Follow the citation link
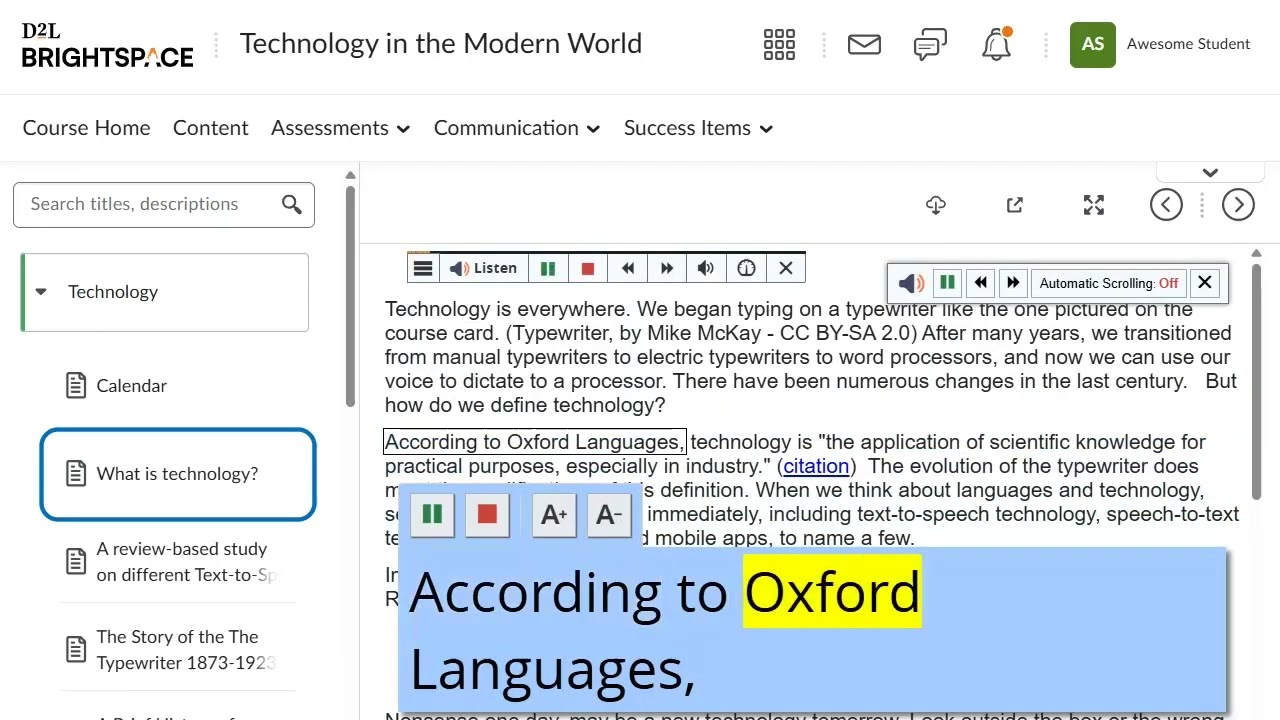This screenshot has height=720, width=1280. (x=816, y=466)
